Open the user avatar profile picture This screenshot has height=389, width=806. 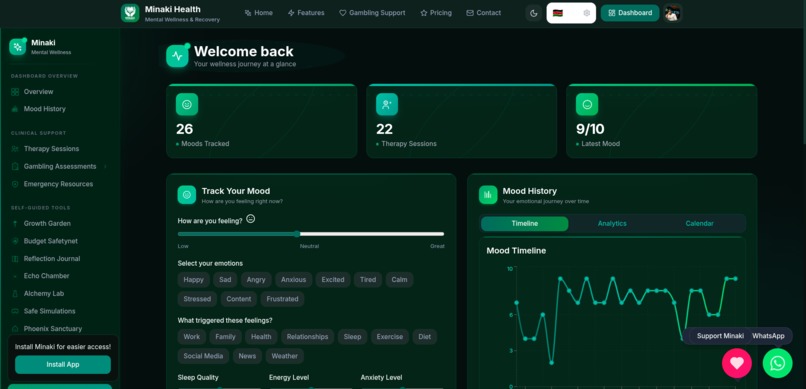672,13
